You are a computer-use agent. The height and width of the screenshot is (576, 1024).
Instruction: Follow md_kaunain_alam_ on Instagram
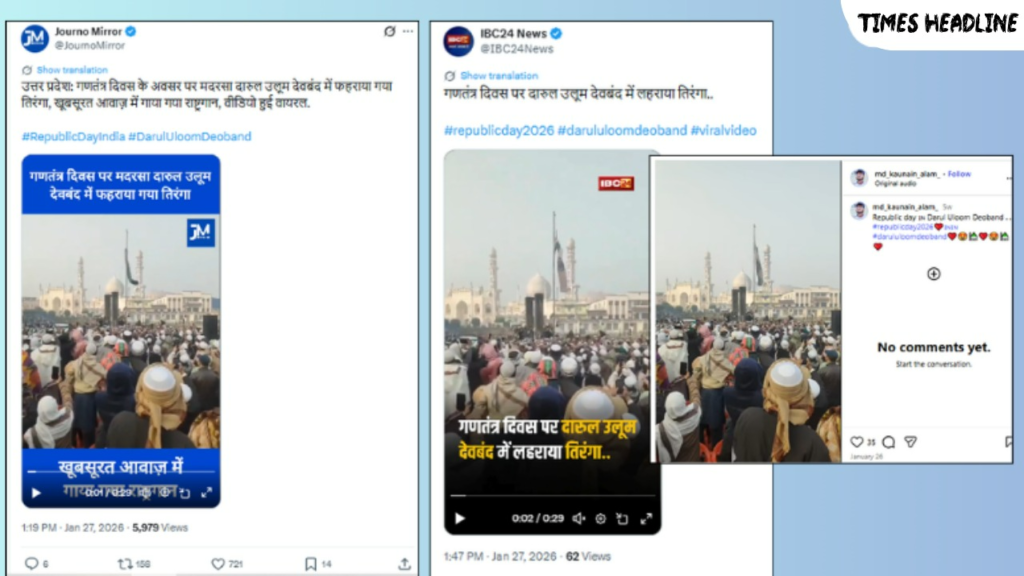[959, 174]
